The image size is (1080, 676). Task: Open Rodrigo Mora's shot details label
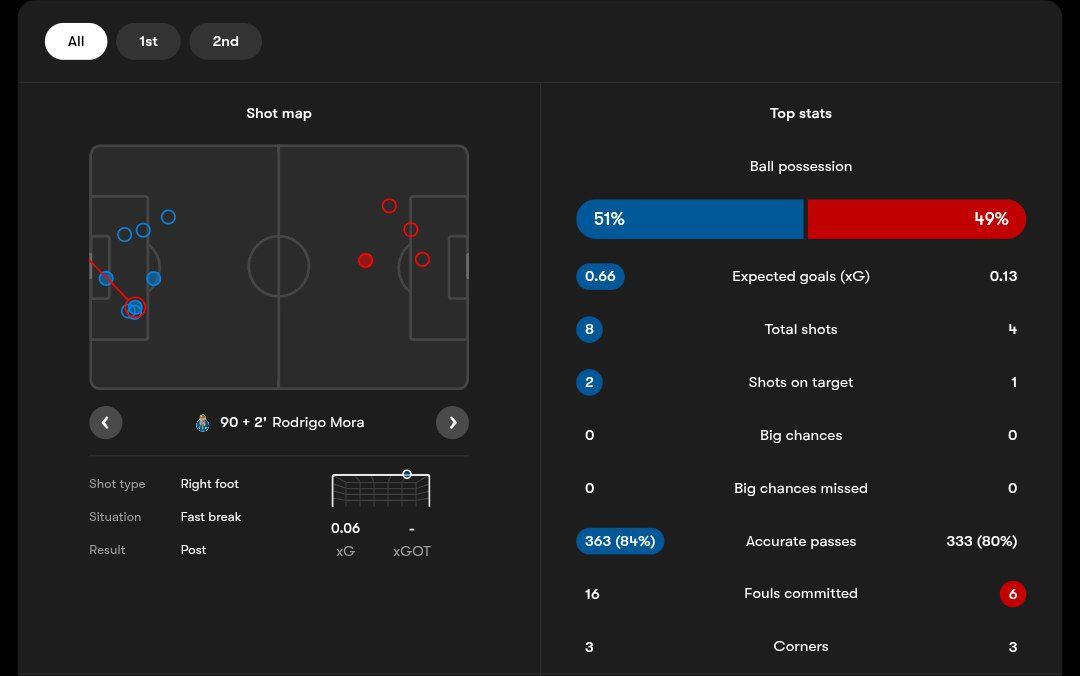pos(291,422)
